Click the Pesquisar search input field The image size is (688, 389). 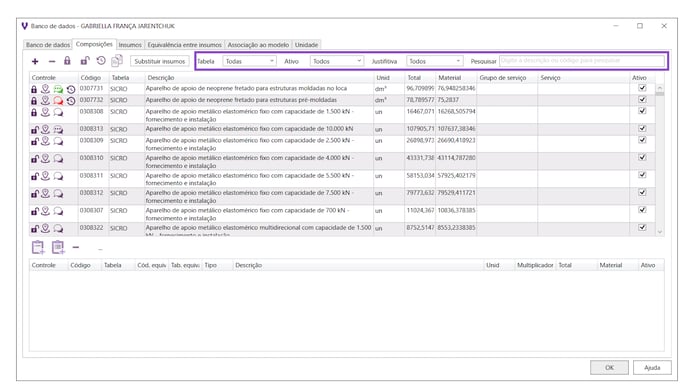pos(582,61)
